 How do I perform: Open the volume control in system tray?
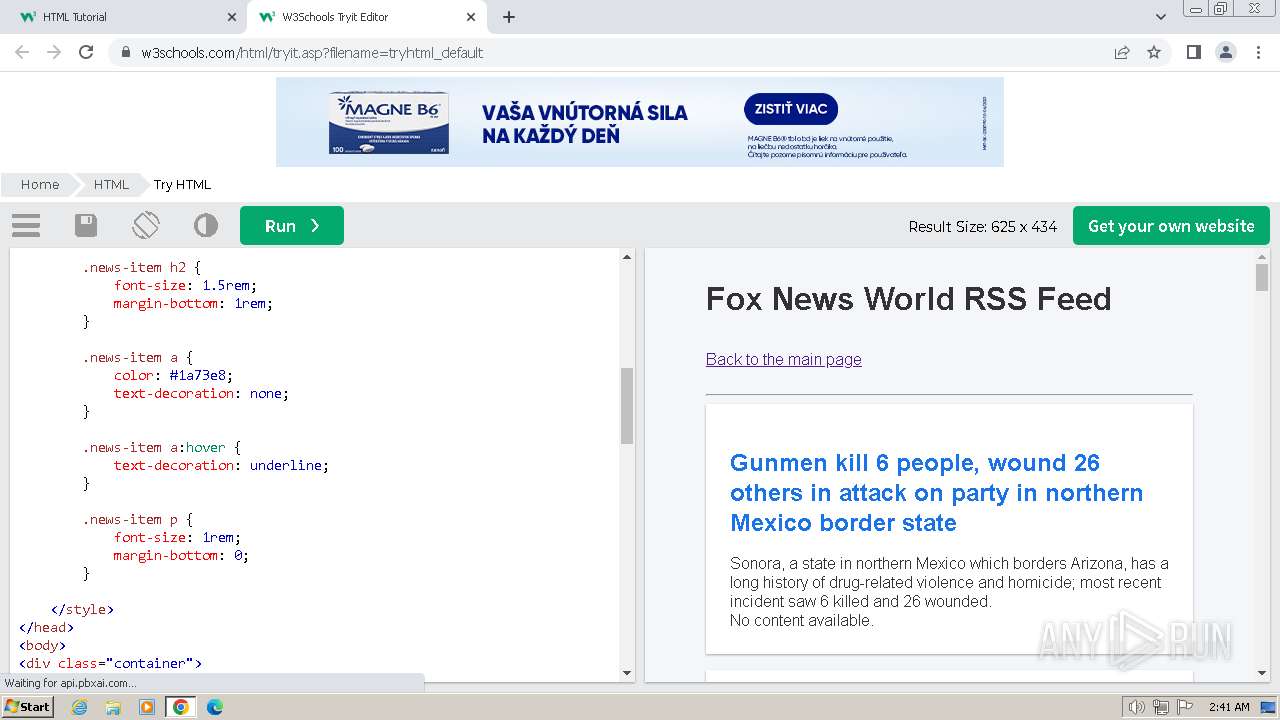[1136, 707]
